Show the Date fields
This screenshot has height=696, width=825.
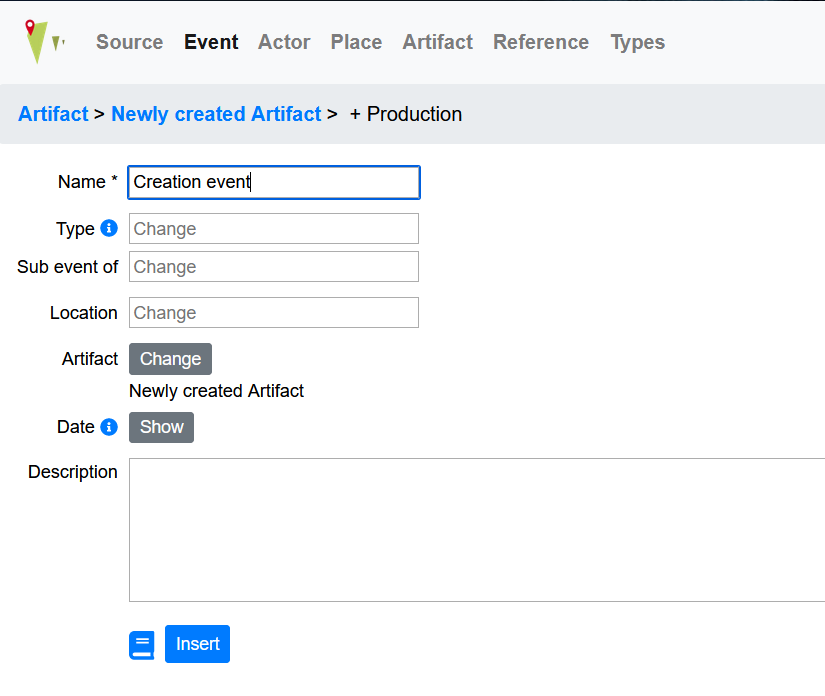tap(161, 427)
